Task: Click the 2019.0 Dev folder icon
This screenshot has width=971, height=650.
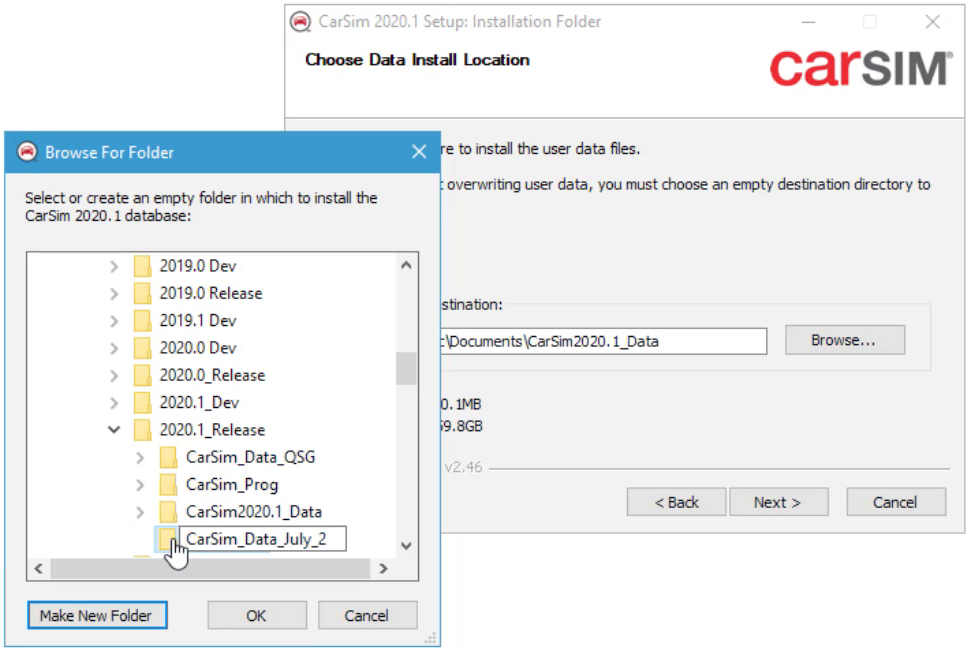Action: pyautogui.click(x=142, y=266)
